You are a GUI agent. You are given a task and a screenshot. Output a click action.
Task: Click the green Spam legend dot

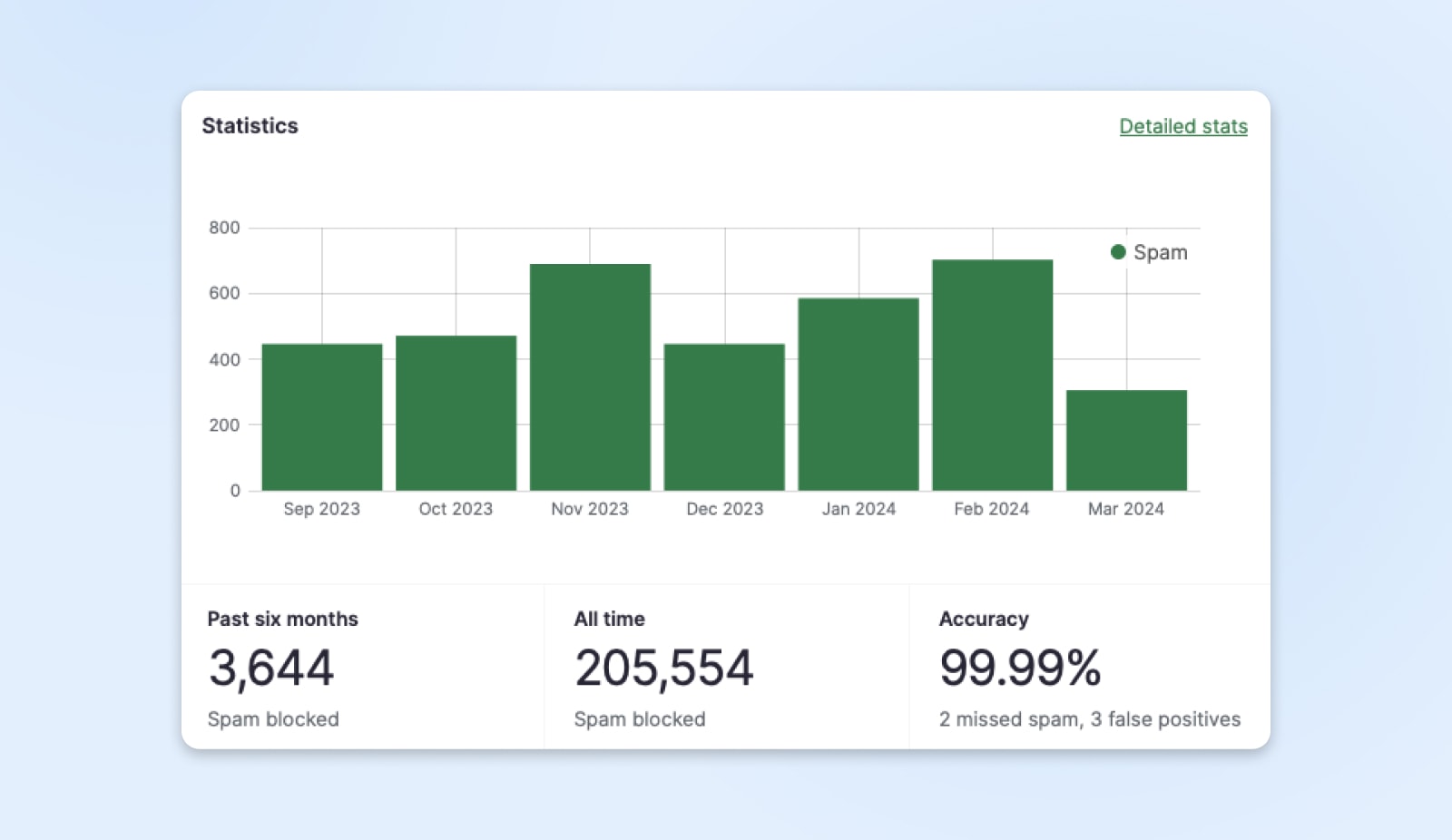1118,252
